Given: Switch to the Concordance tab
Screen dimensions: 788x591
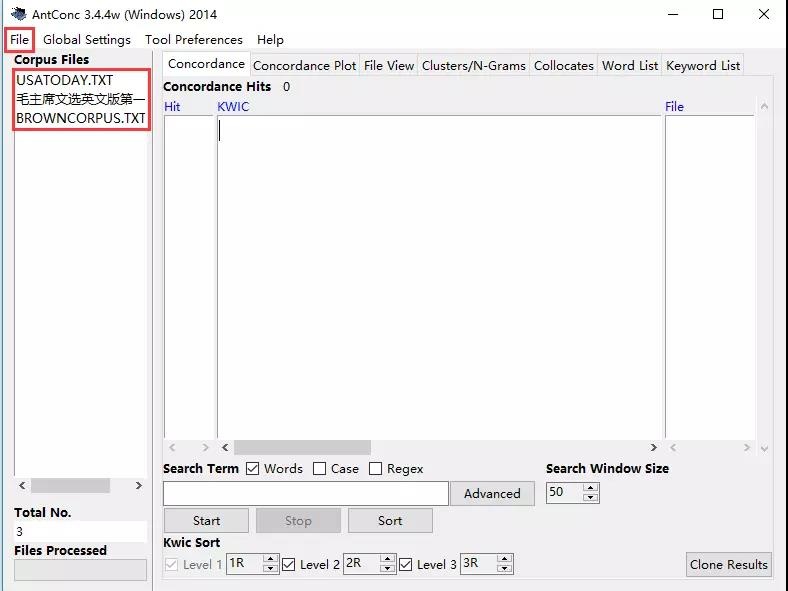Looking at the screenshot, I should tap(206, 64).
